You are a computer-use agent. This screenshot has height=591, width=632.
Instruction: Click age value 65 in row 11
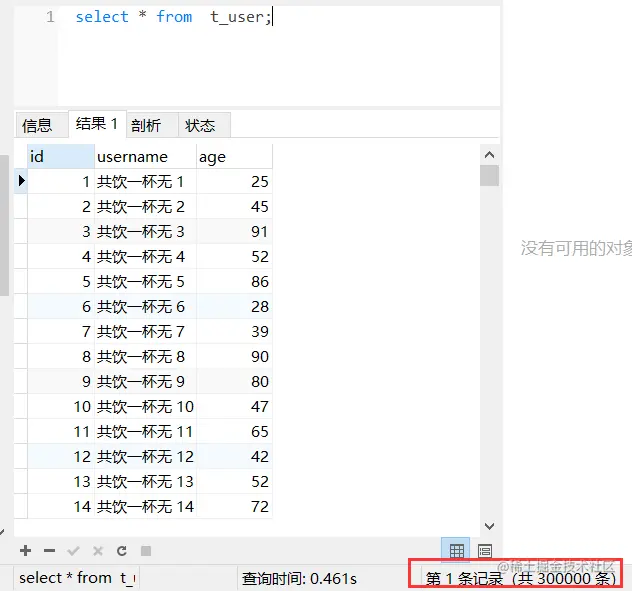[235, 431]
